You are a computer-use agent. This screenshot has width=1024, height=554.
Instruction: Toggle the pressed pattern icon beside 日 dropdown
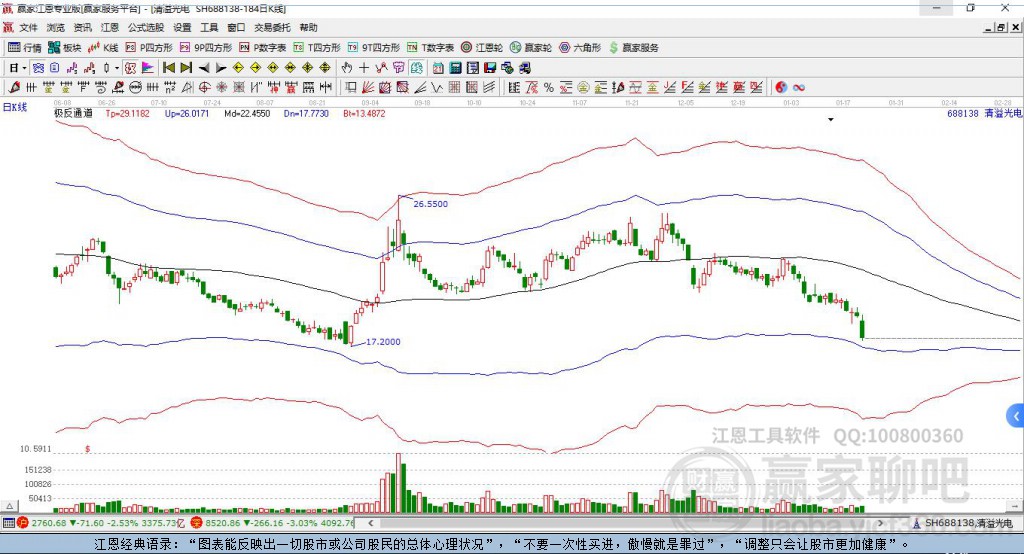coord(38,68)
